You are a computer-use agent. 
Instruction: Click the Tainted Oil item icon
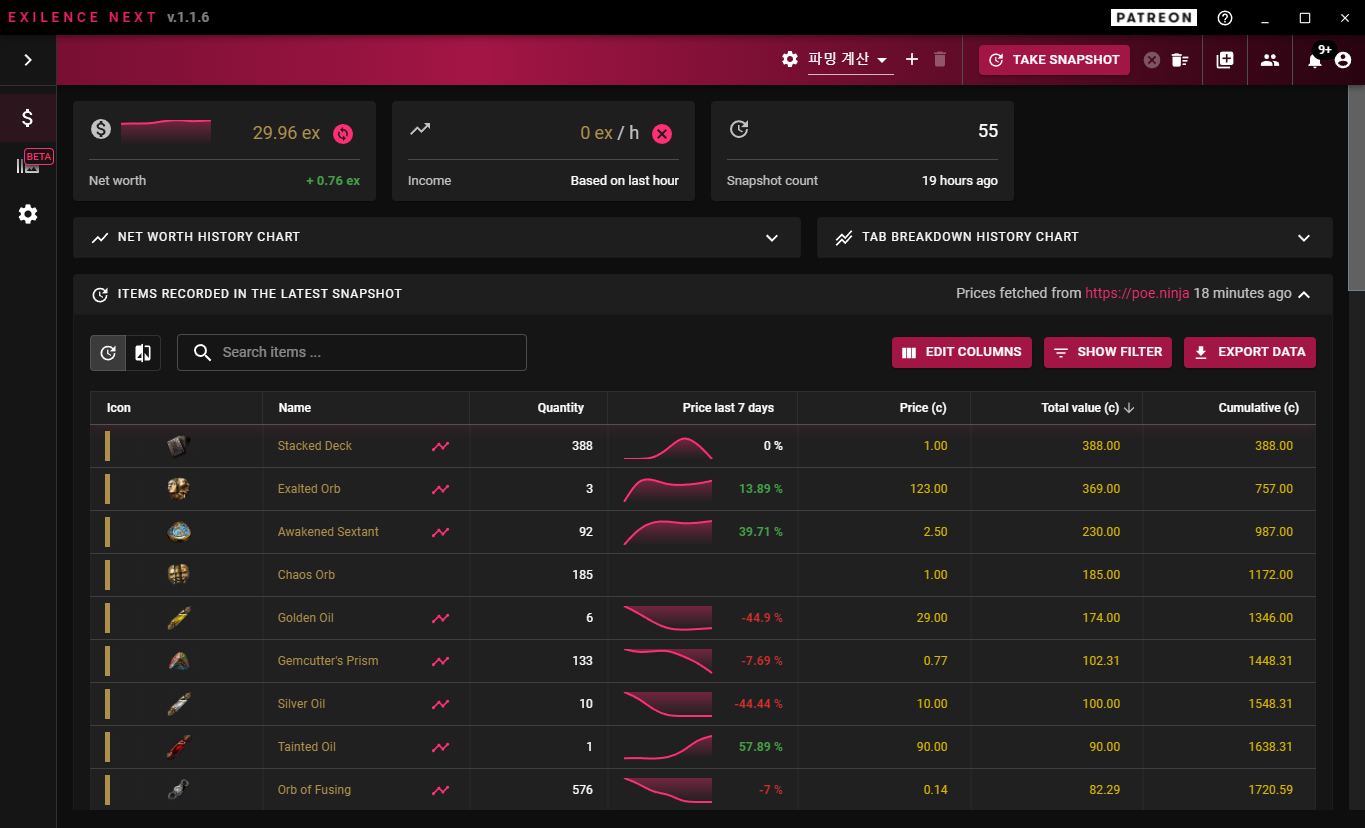(178, 747)
